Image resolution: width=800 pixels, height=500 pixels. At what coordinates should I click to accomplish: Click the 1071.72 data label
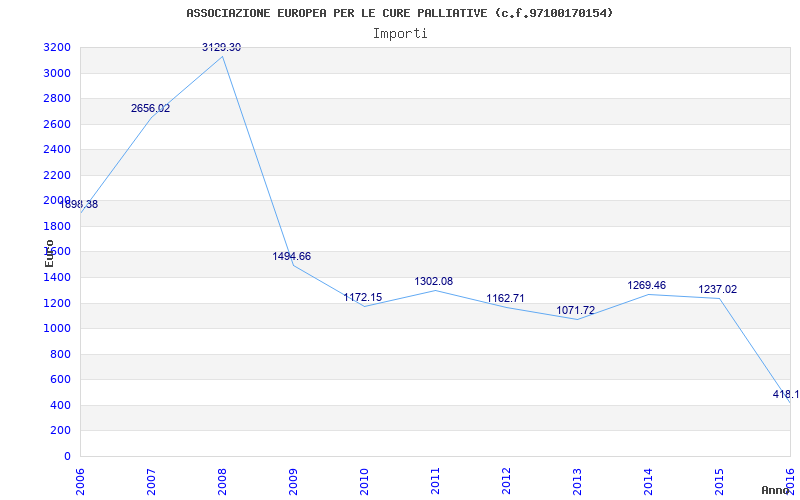tap(576, 310)
